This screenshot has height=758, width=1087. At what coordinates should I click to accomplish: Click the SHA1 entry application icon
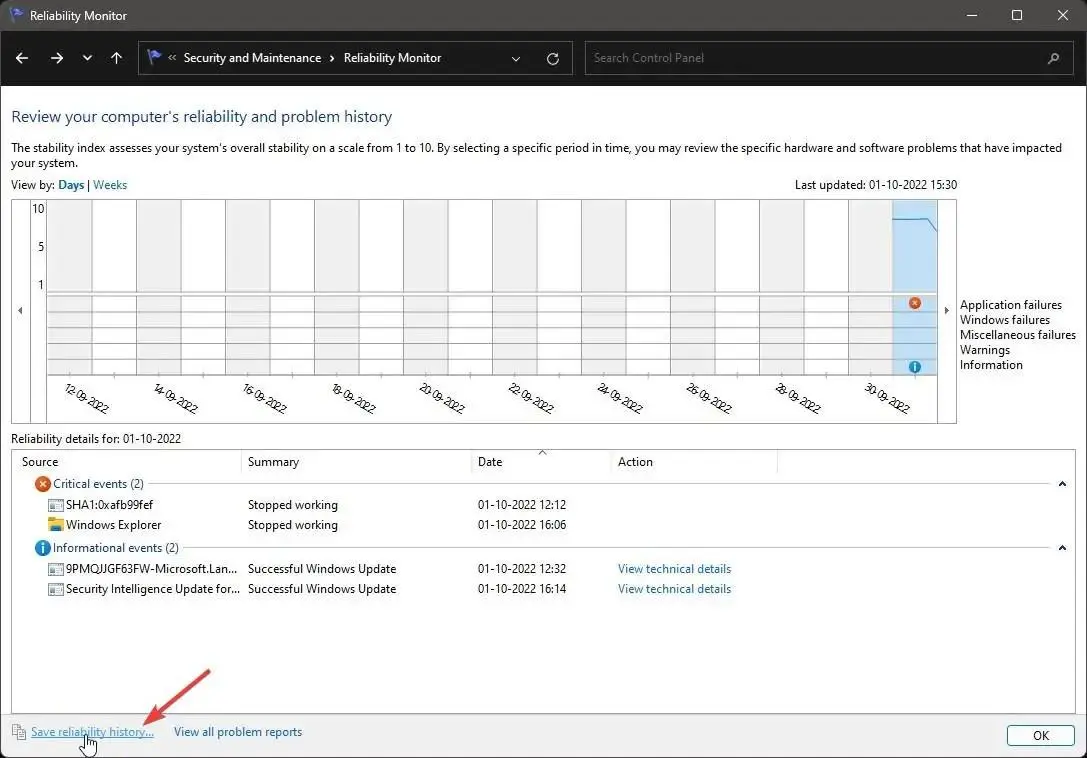tap(55, 506)
